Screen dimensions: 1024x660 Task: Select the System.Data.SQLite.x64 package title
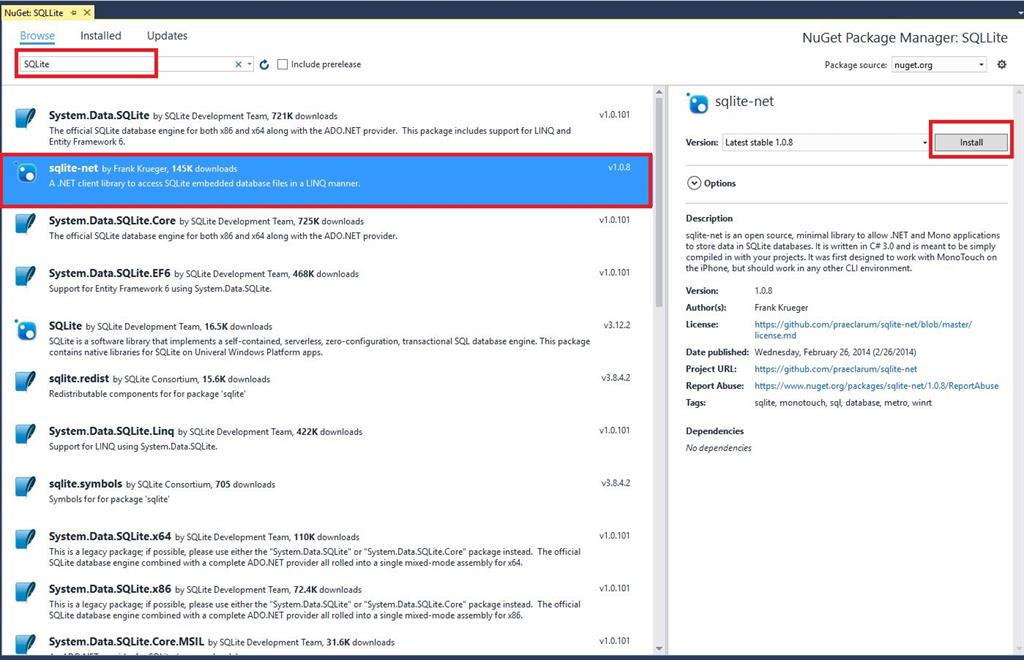tap(110, 537)
